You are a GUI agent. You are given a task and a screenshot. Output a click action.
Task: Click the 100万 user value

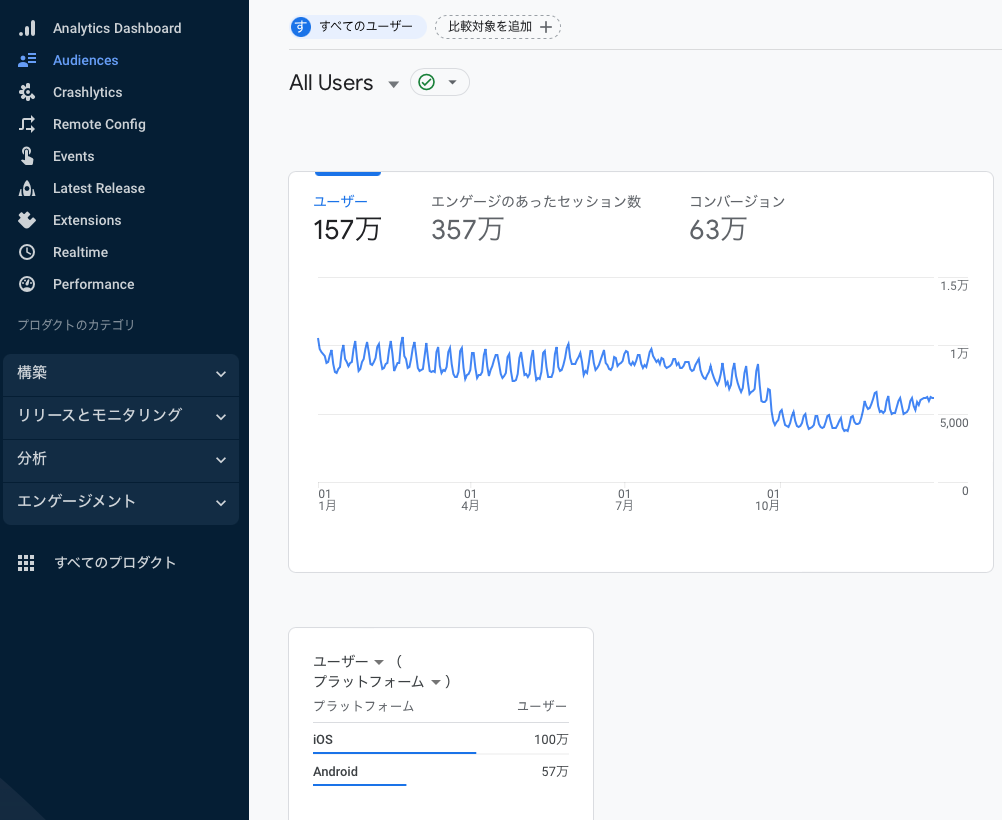551,739
